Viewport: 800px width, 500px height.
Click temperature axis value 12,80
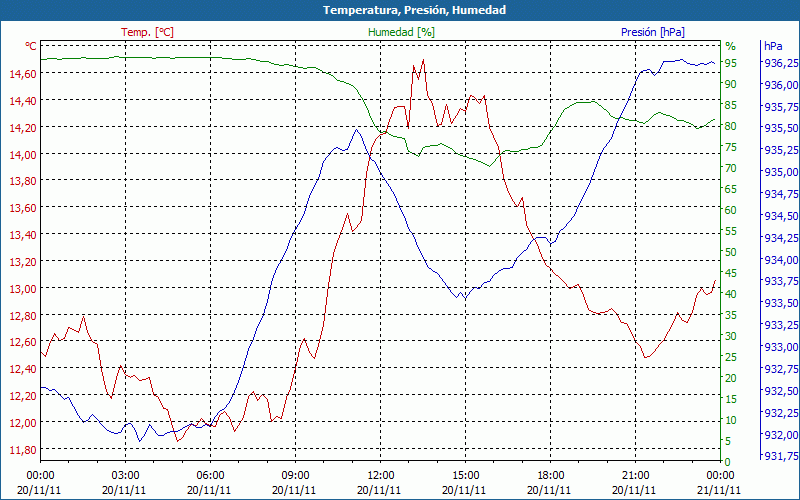coord(22,315)
